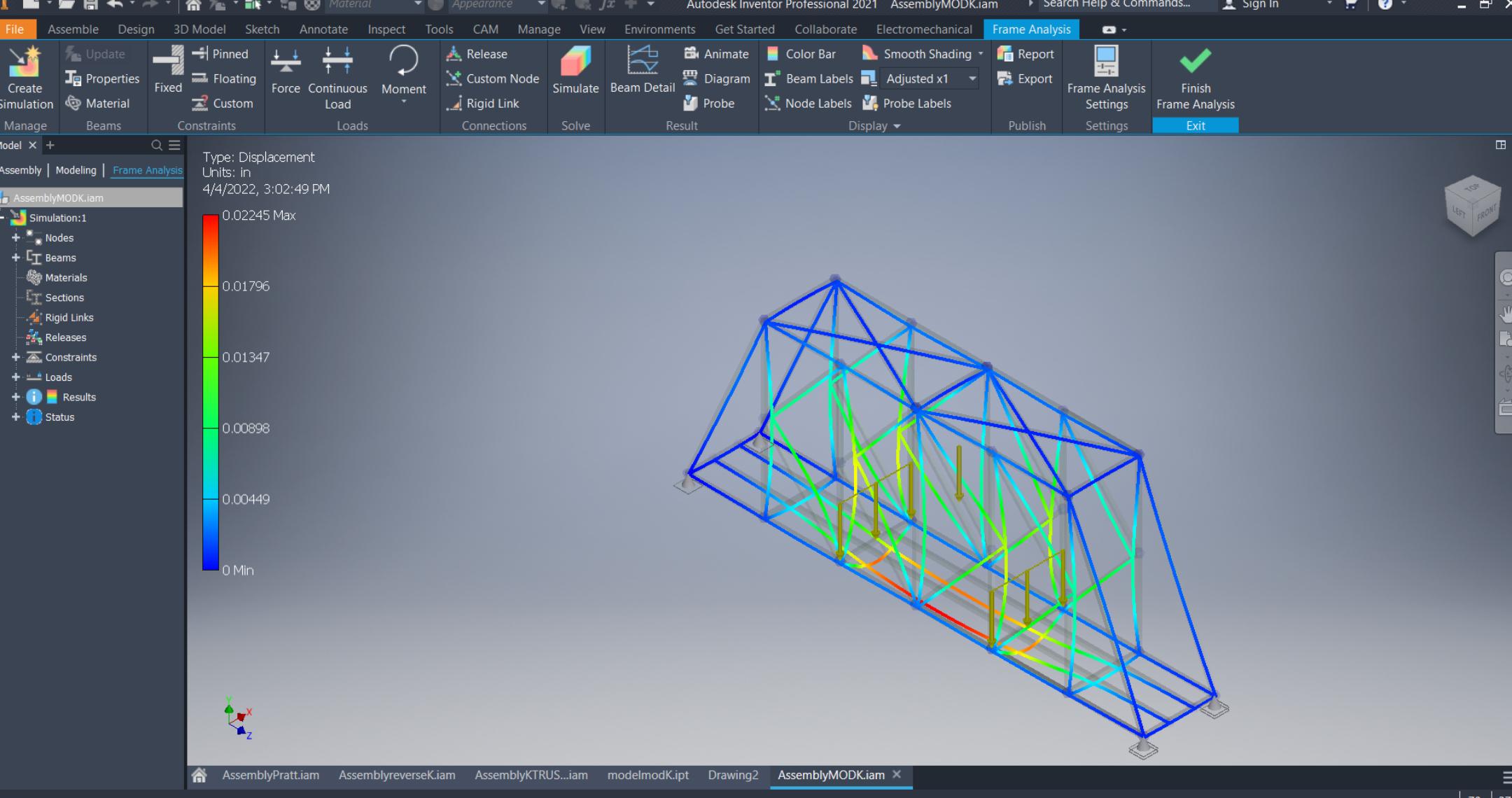This screenshot has height=798, width=1512.
Task: Toggle the Color Bar display
Action: [801, 54]
